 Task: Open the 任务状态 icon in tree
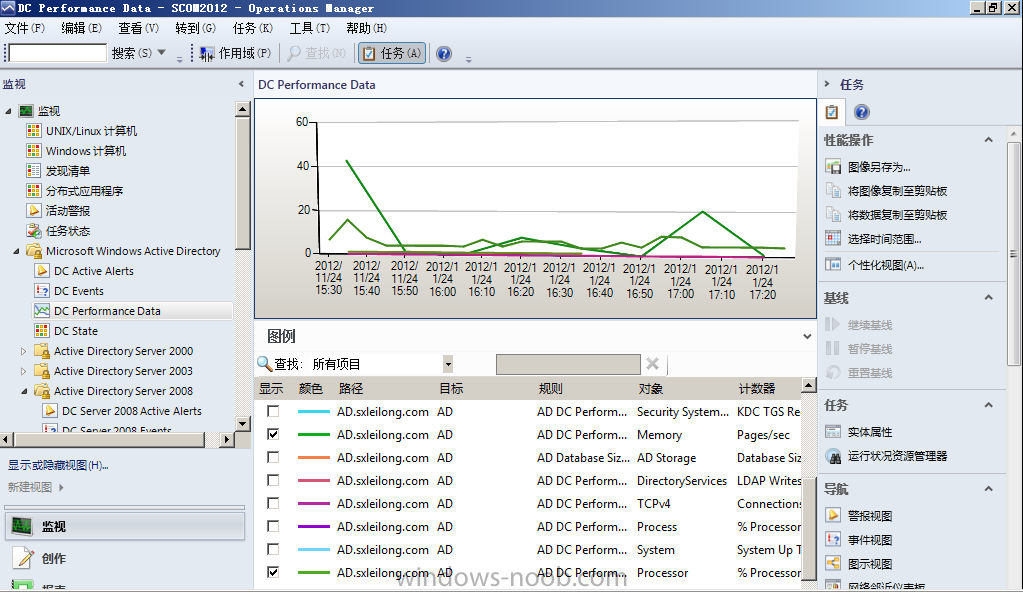click(x=34, y=230)
